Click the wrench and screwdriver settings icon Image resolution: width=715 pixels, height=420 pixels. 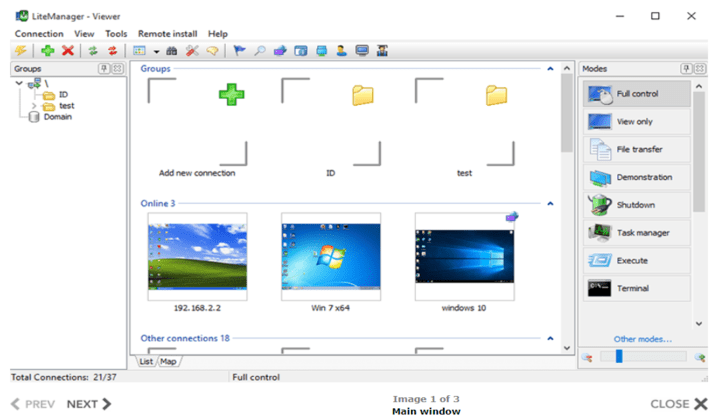pyautogui.click(x=192, y=51)
